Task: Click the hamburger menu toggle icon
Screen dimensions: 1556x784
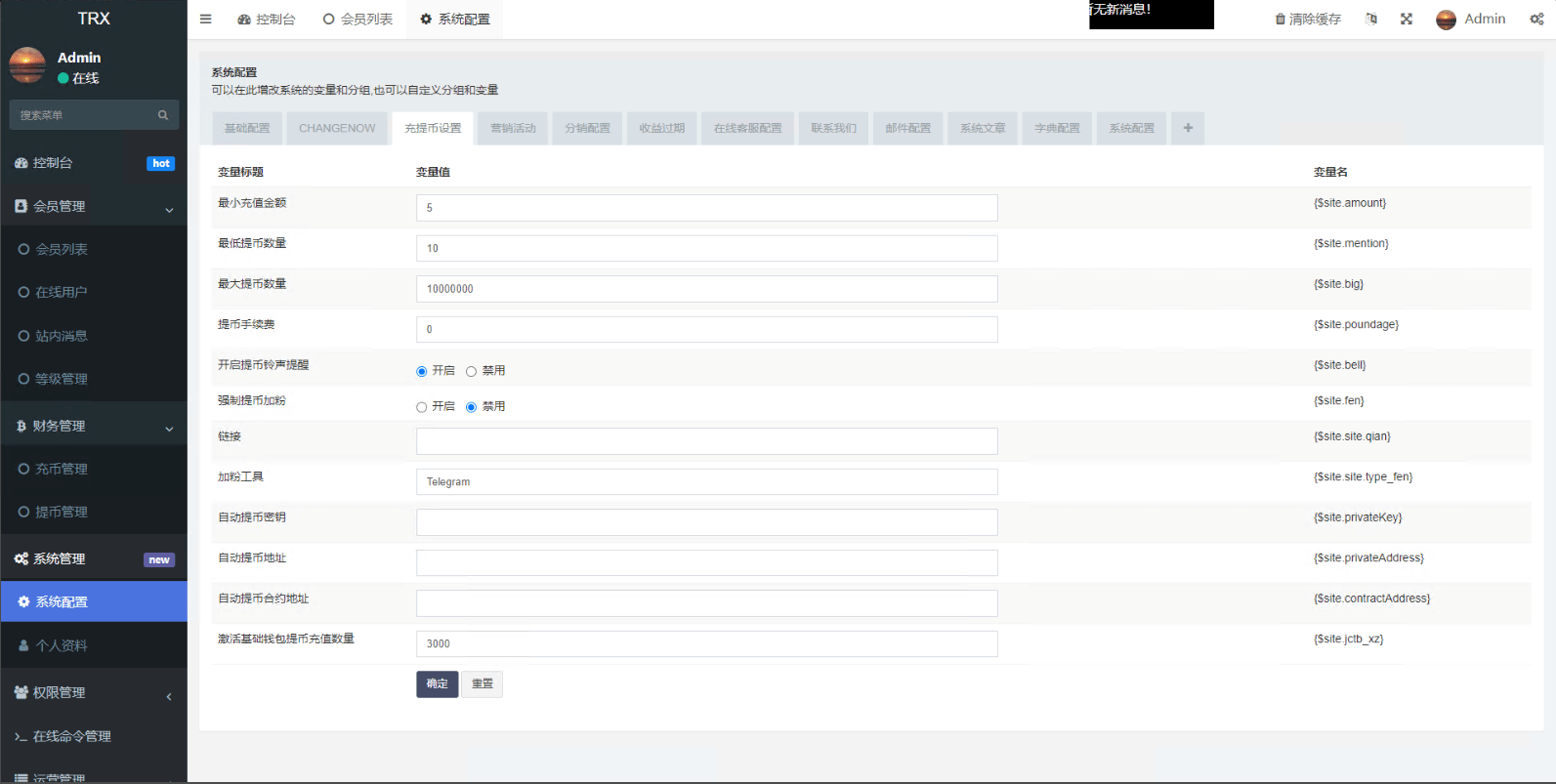Action: pos(205,19)
